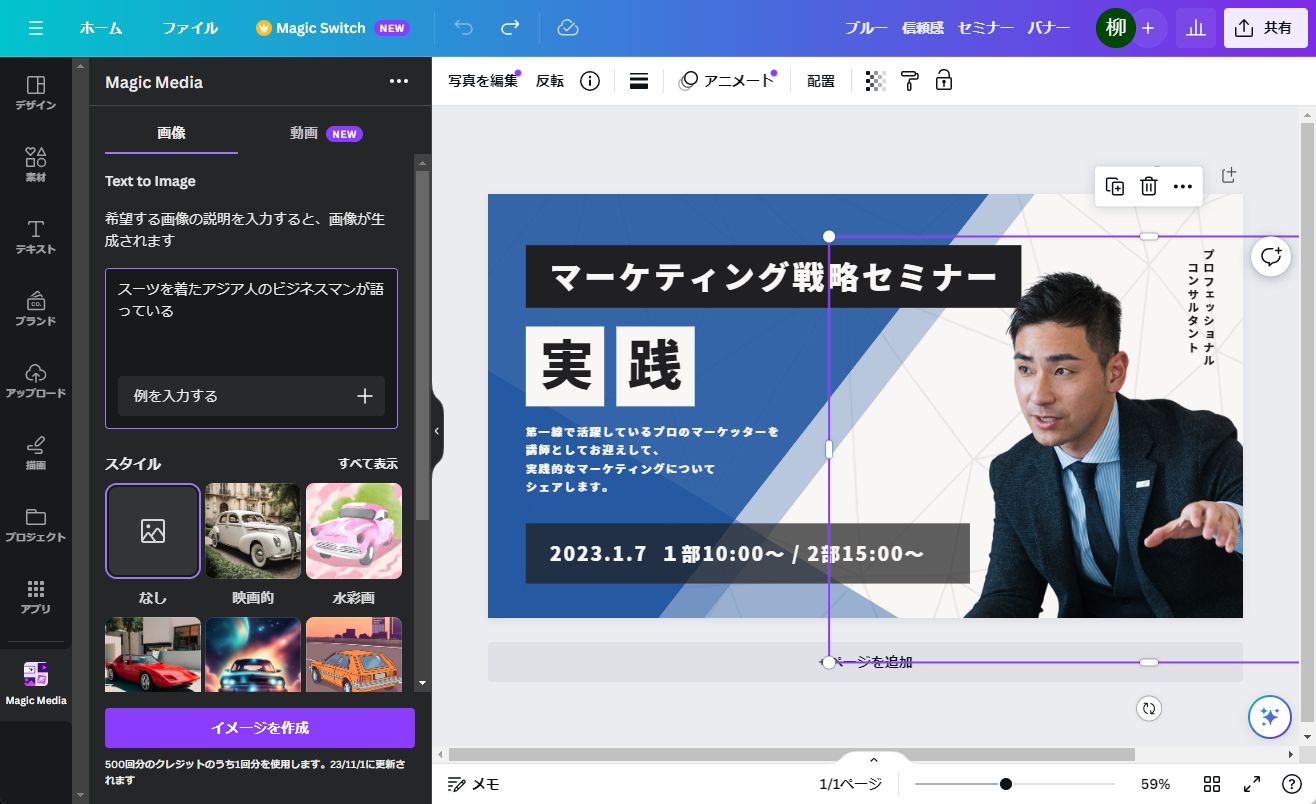Expand the page thumbnails chevron at bottom
Image resolution: width=1316 pixels, height=804 pixels.
(x=873, y=760)
